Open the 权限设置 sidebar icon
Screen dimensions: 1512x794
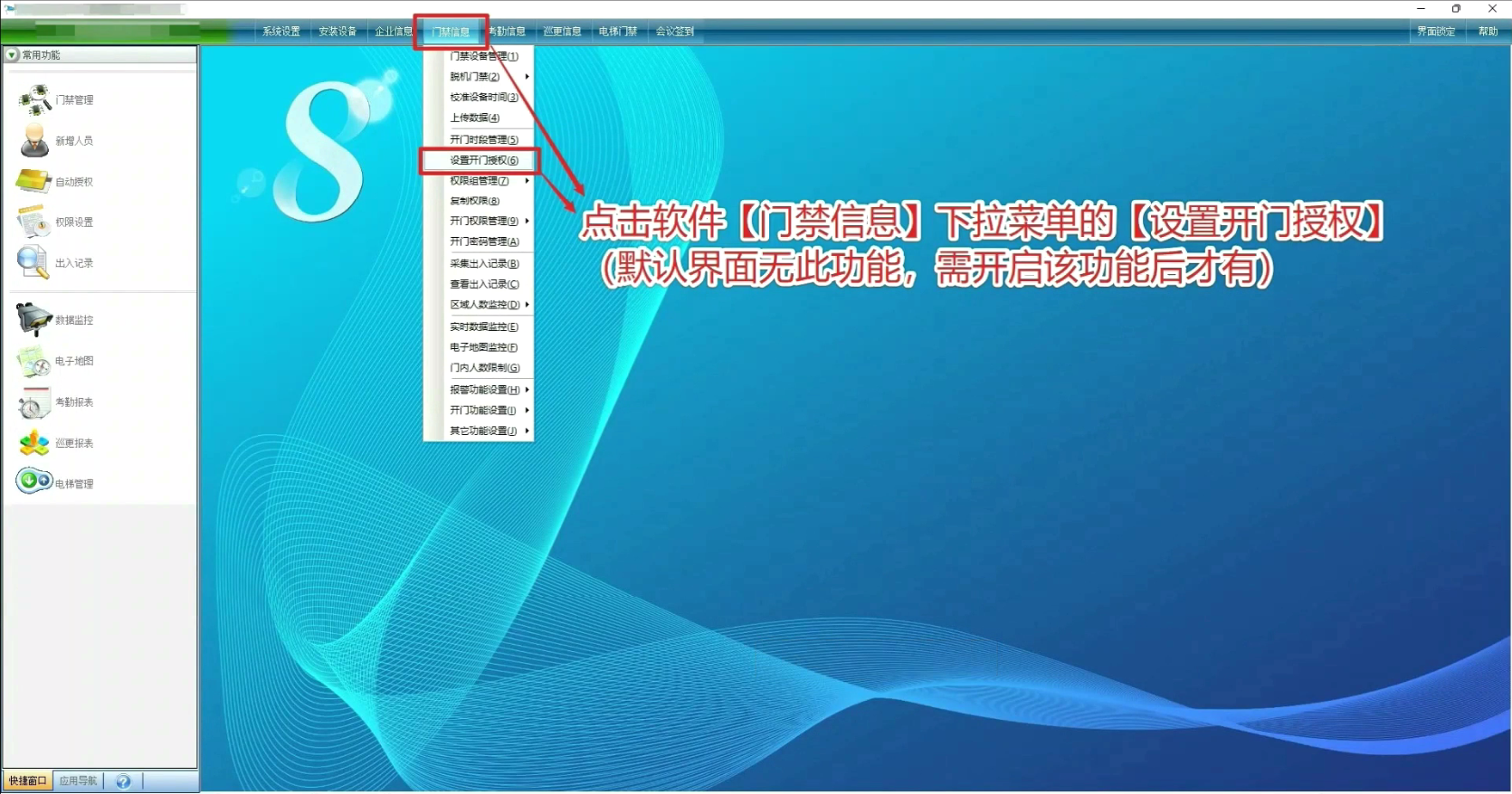coord(34,222)
